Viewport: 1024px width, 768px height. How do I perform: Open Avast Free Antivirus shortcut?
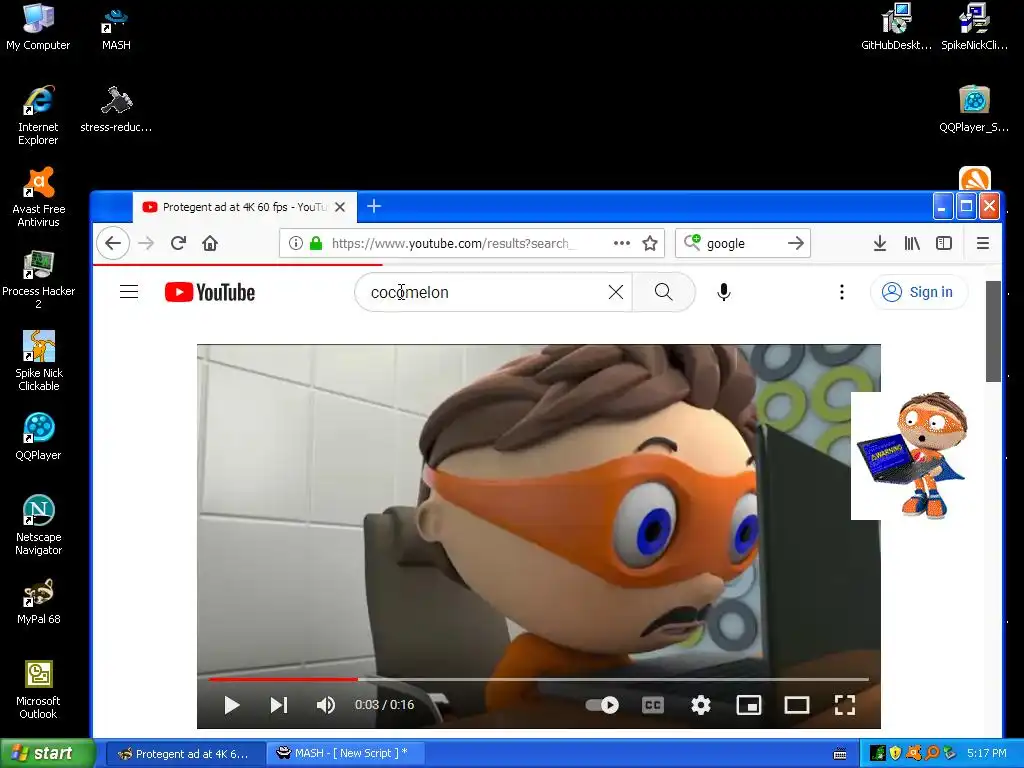click(39, 197)
